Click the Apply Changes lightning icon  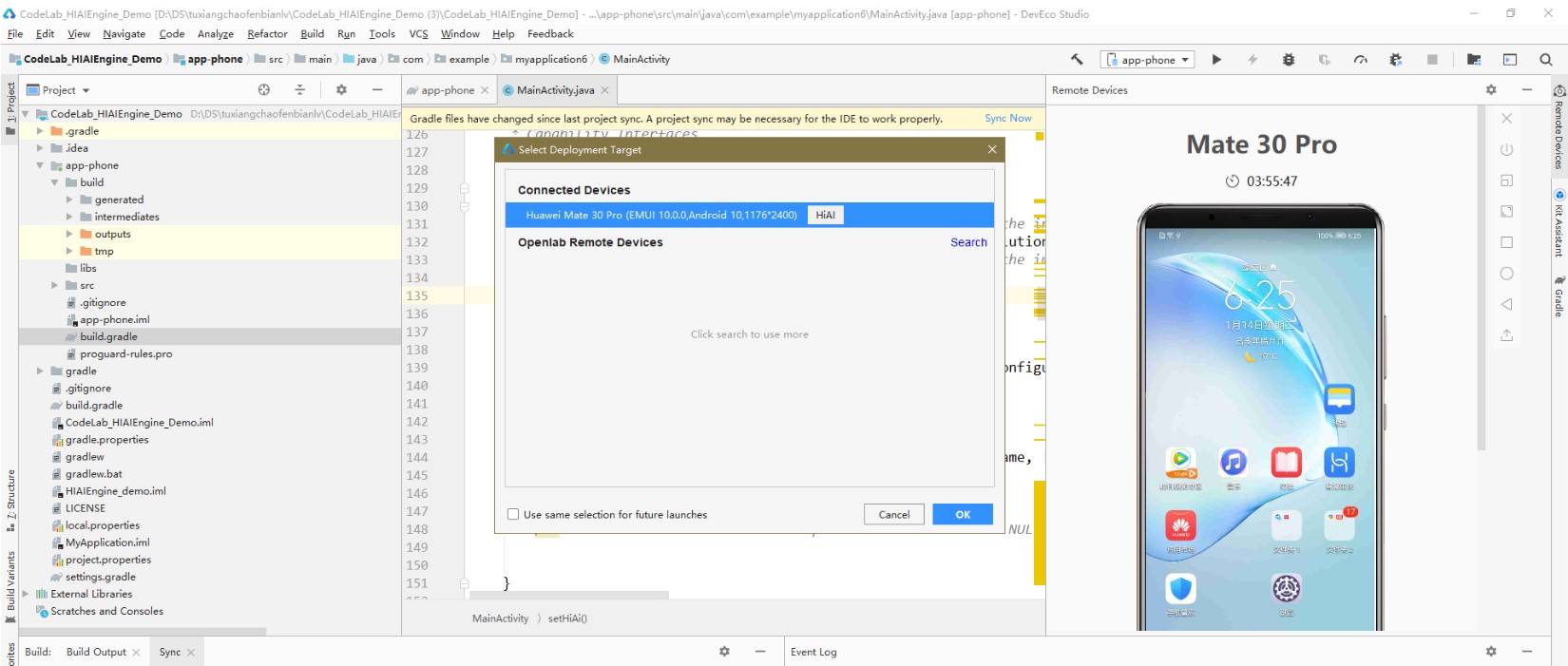pos(1252,59)
